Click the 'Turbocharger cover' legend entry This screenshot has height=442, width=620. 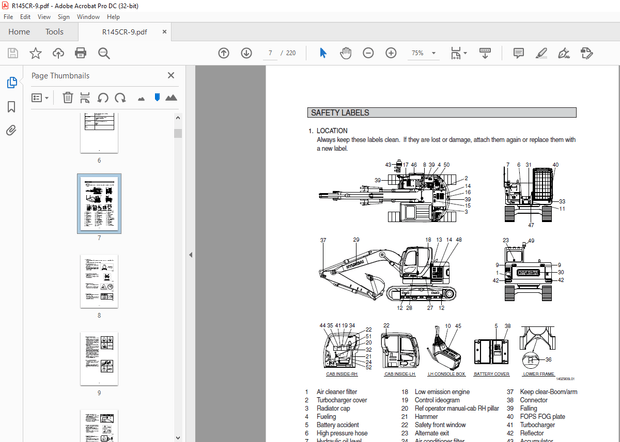click(342, 400)
